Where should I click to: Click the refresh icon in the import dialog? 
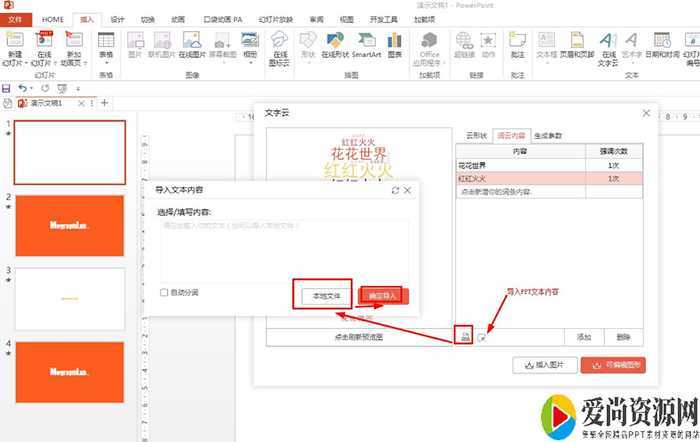point(395,189)
